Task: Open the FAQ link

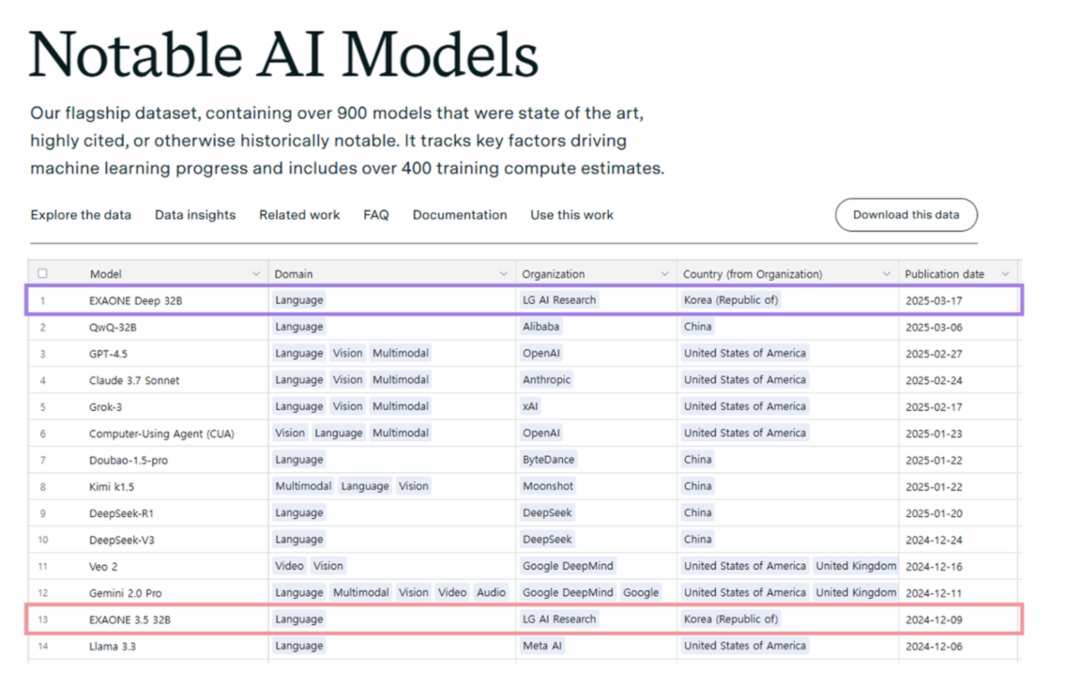Action: pyautogui.click(x=376, y=214)
